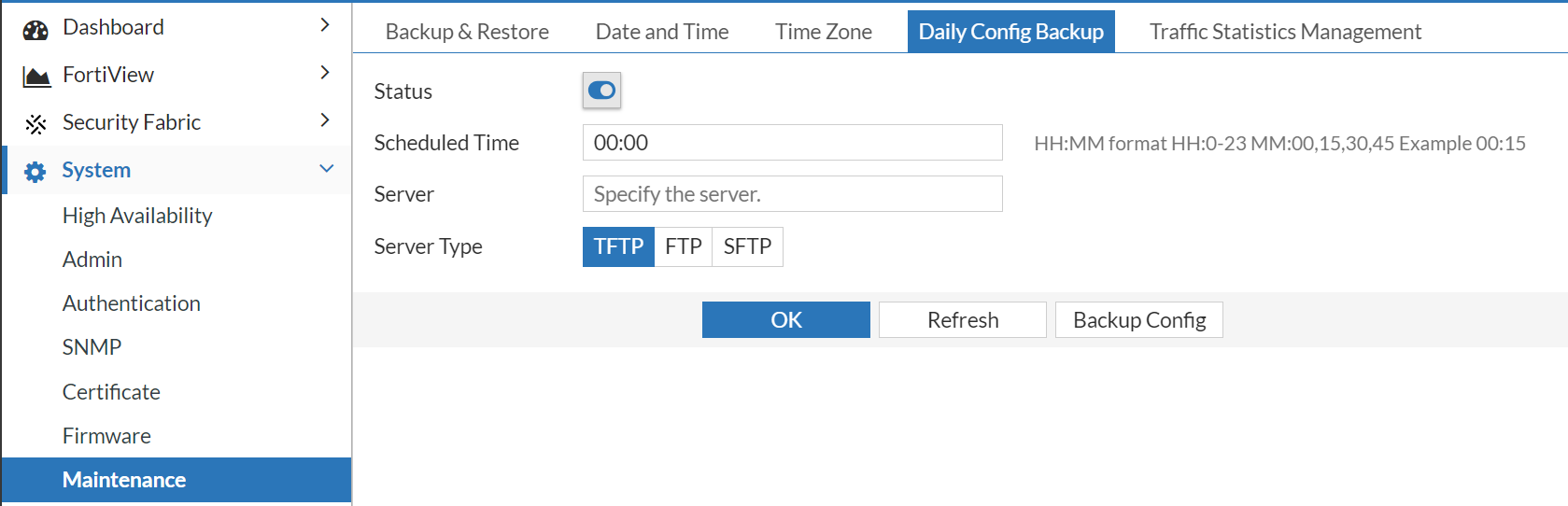Open High Availability in the sidebar

tap(137, 216)
